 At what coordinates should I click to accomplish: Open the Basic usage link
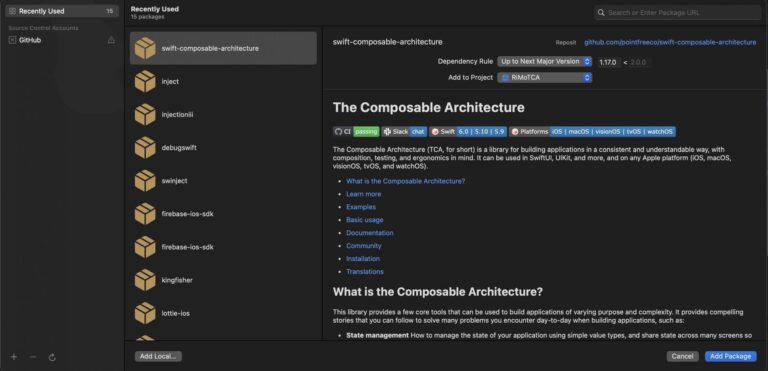click(365, 220)
